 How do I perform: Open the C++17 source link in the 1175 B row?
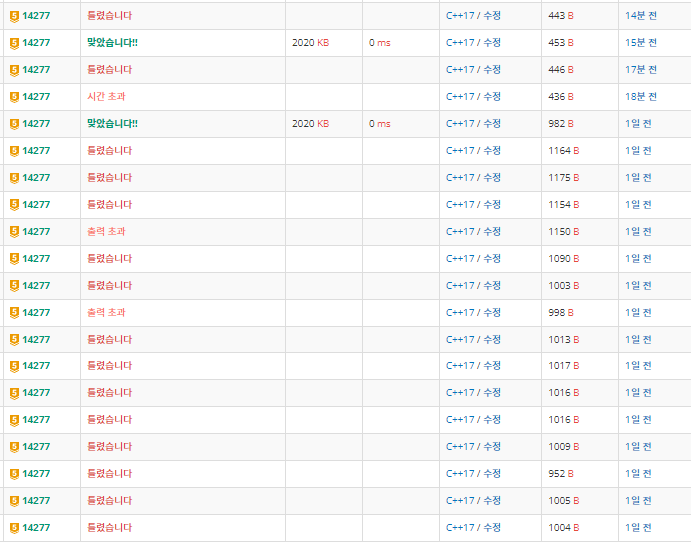tap(460, 178)
